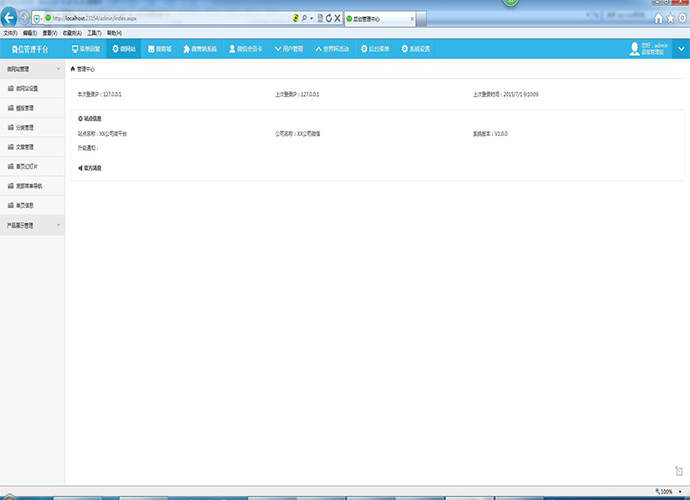Select 微网站设置 in the sidebar
The height and width of the screenshot is (500, 690).
[26, 89]
